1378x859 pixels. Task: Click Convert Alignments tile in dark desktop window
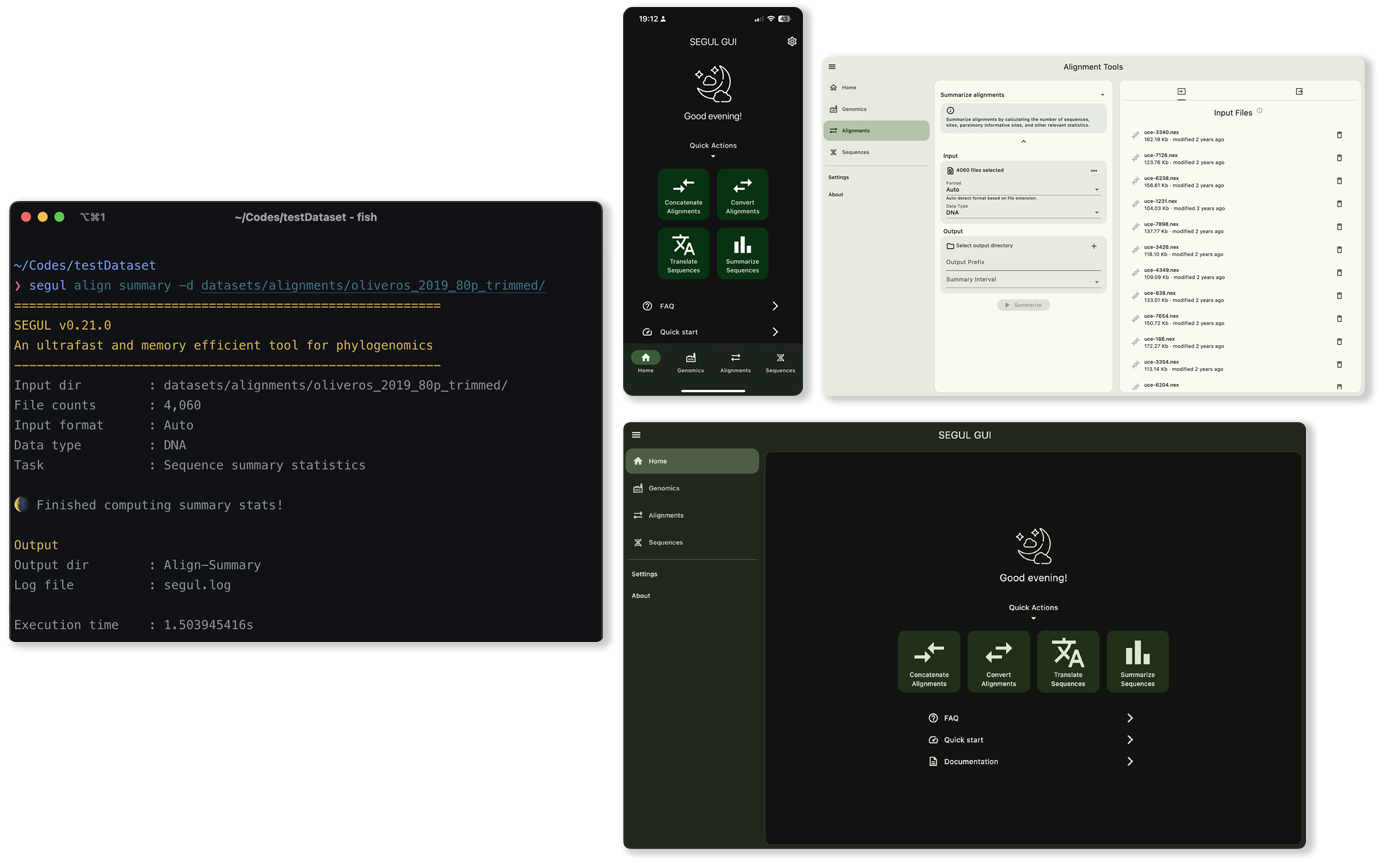pyautogui.click(x=999, y=661)
